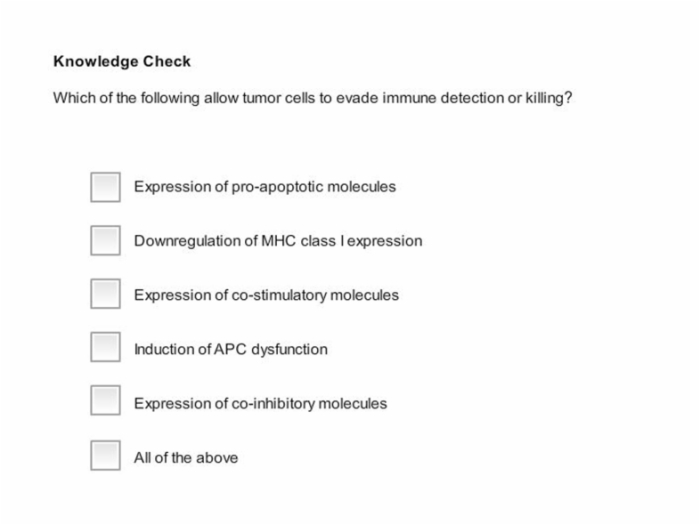Viewport: 700px width, 525px height.
Task: Click the 'Expression of co-inhibitory molecules' label
Action: tap(261, 404)
